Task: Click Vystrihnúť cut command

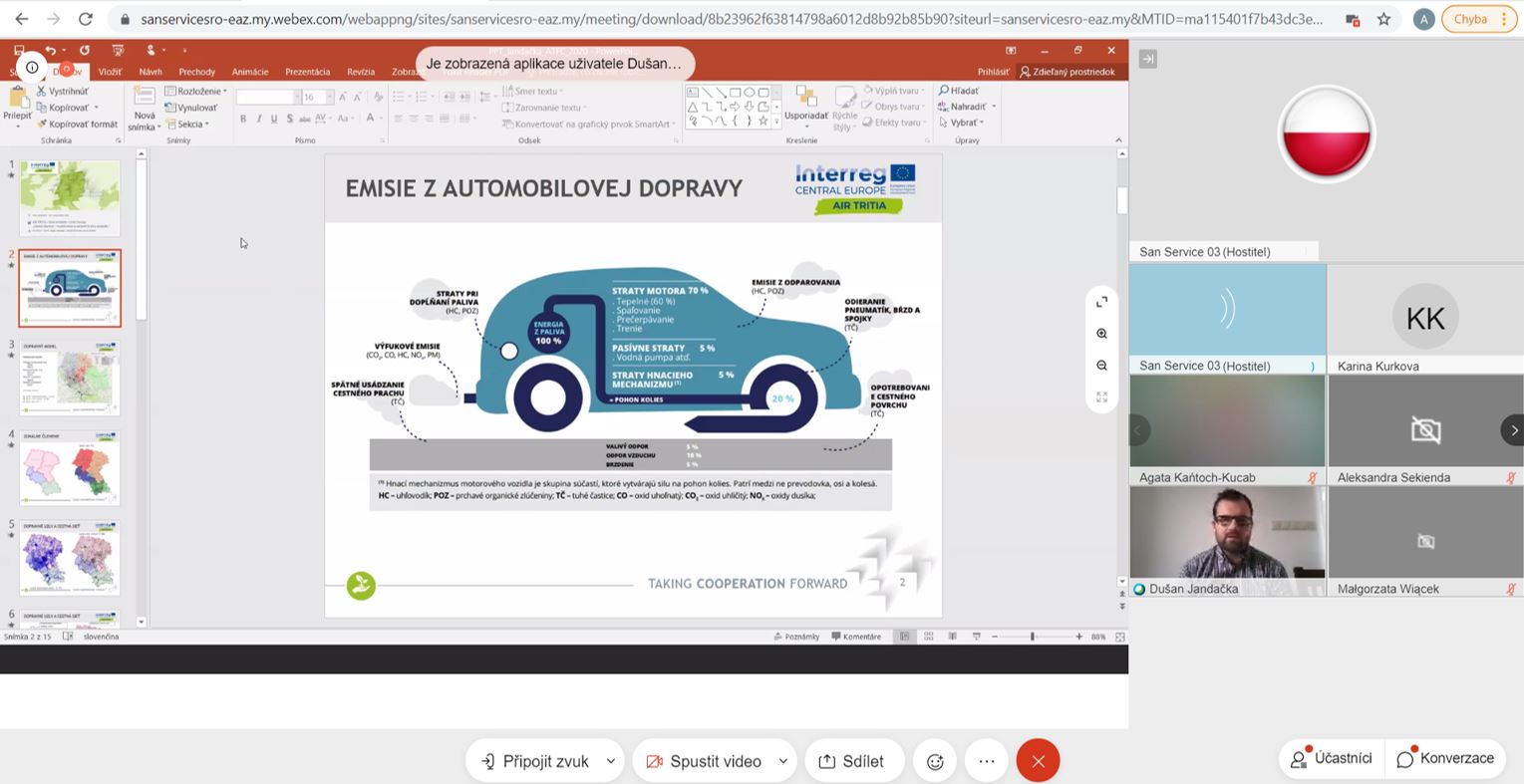Action: pyautogui.click(x=62, y=91)
